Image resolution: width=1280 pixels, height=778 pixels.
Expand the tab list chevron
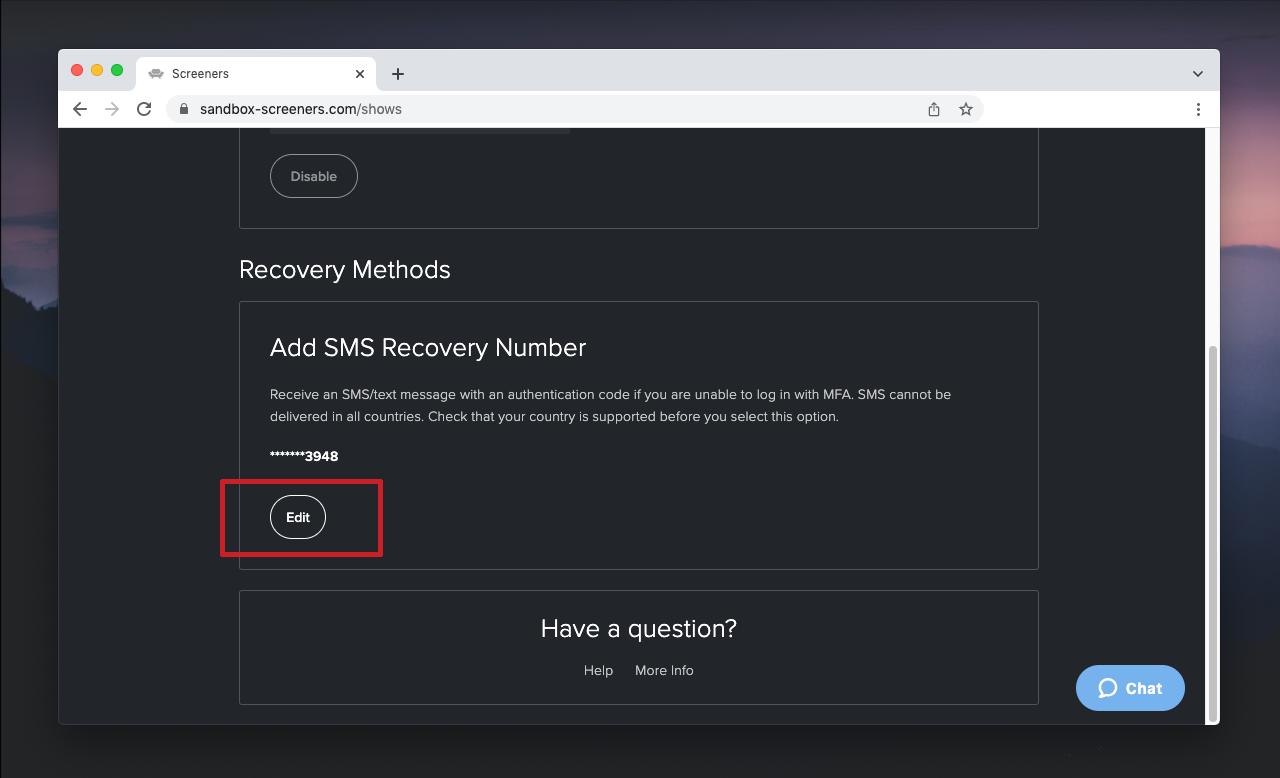click(1197, 73)
